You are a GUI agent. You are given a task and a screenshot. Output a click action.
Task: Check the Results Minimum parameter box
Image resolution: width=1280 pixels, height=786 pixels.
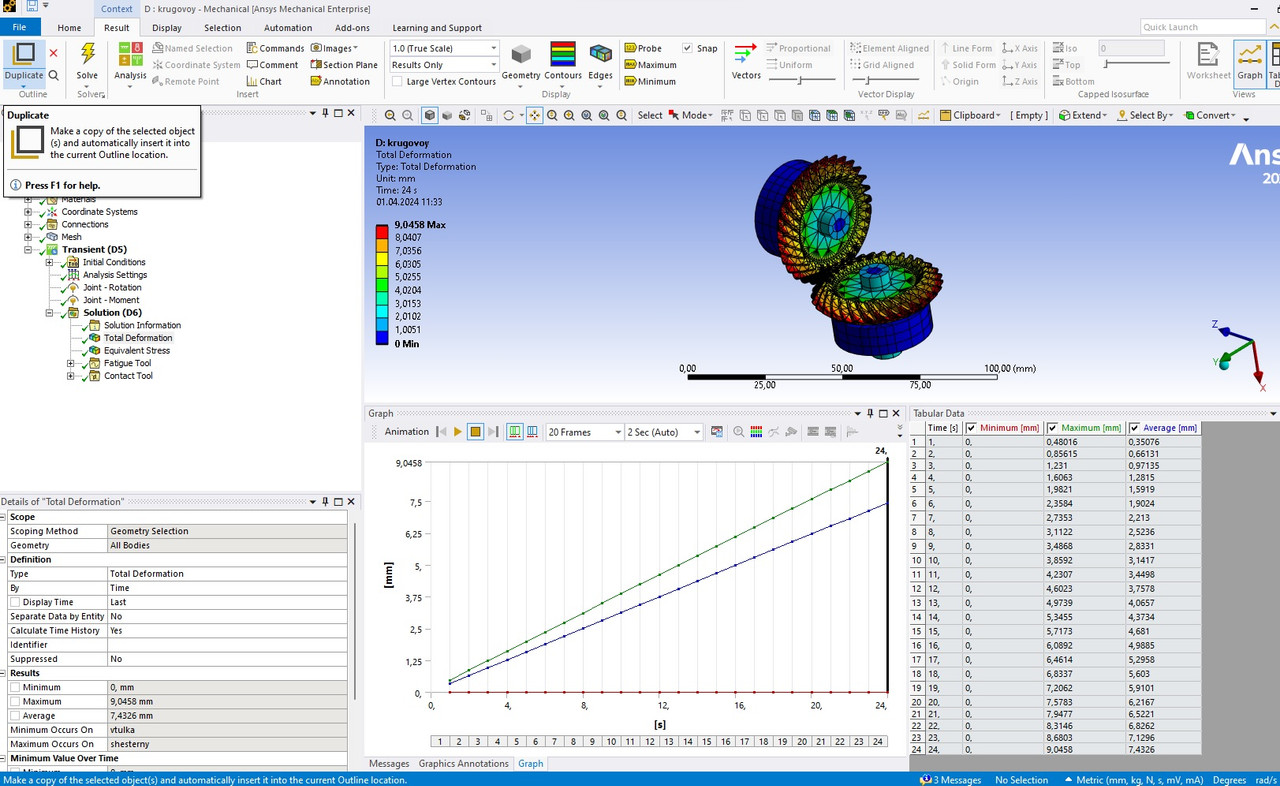pos(15,687)
